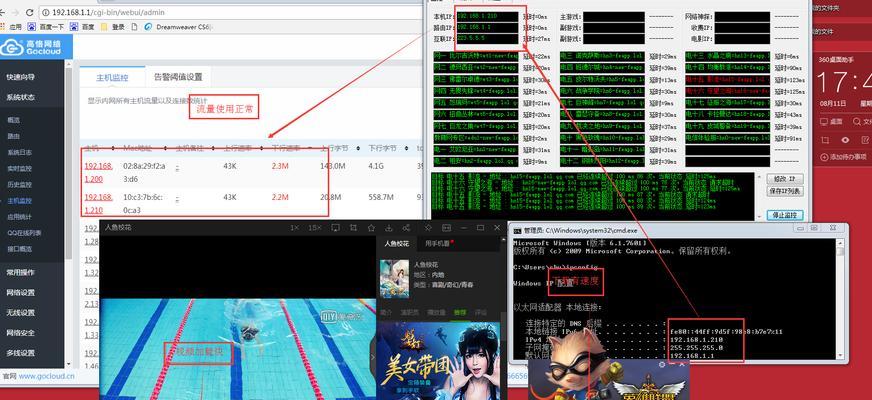Toggle mini-player mode icon in video player

(x=446, y=228)
